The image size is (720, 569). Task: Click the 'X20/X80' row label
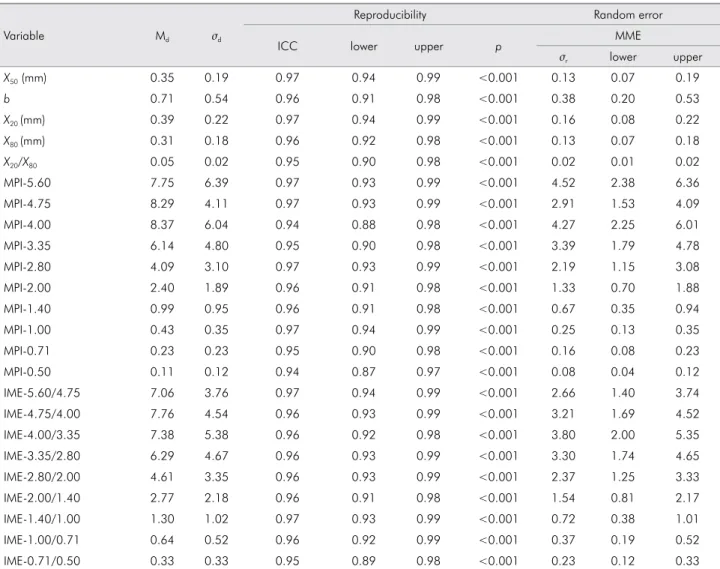coord(20,162)
